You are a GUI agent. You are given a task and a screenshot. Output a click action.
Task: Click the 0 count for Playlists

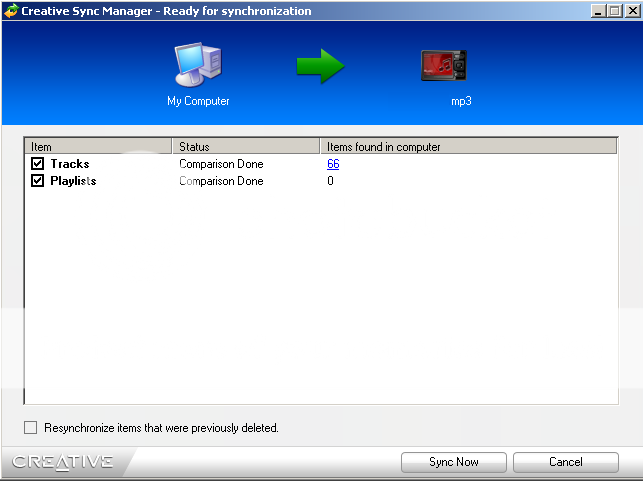[x=330, y=181]
